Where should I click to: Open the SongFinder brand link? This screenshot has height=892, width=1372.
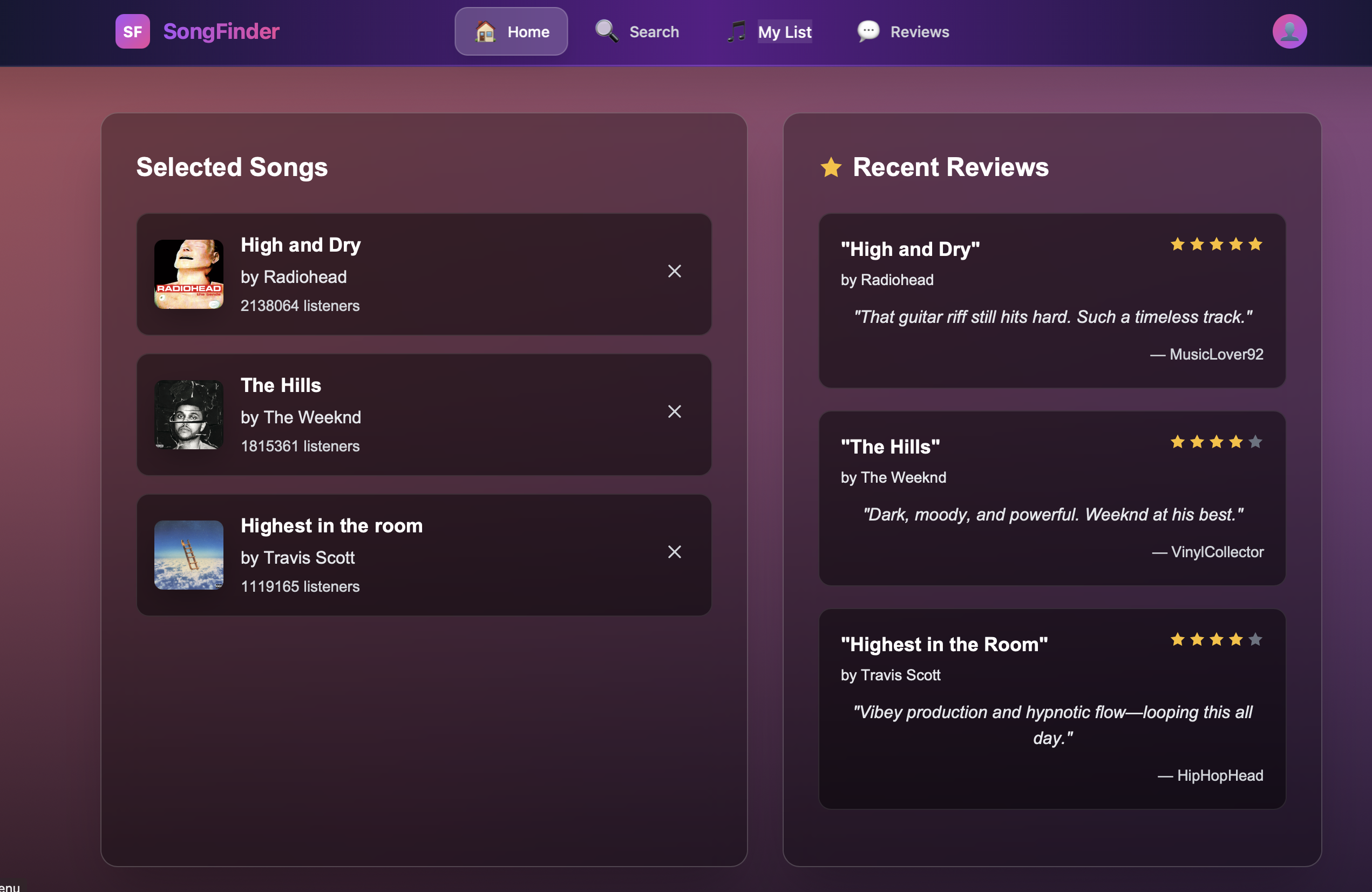221,31
